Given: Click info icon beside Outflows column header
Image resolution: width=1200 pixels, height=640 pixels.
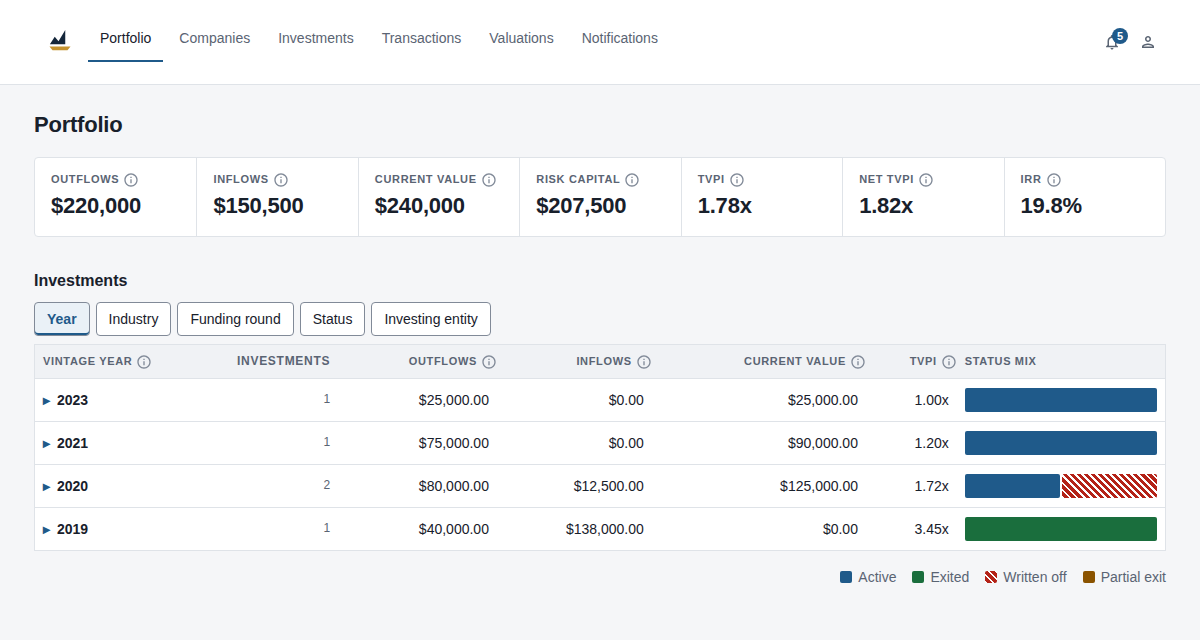Looking at the screenshot, I should click(x=489, y=362).
